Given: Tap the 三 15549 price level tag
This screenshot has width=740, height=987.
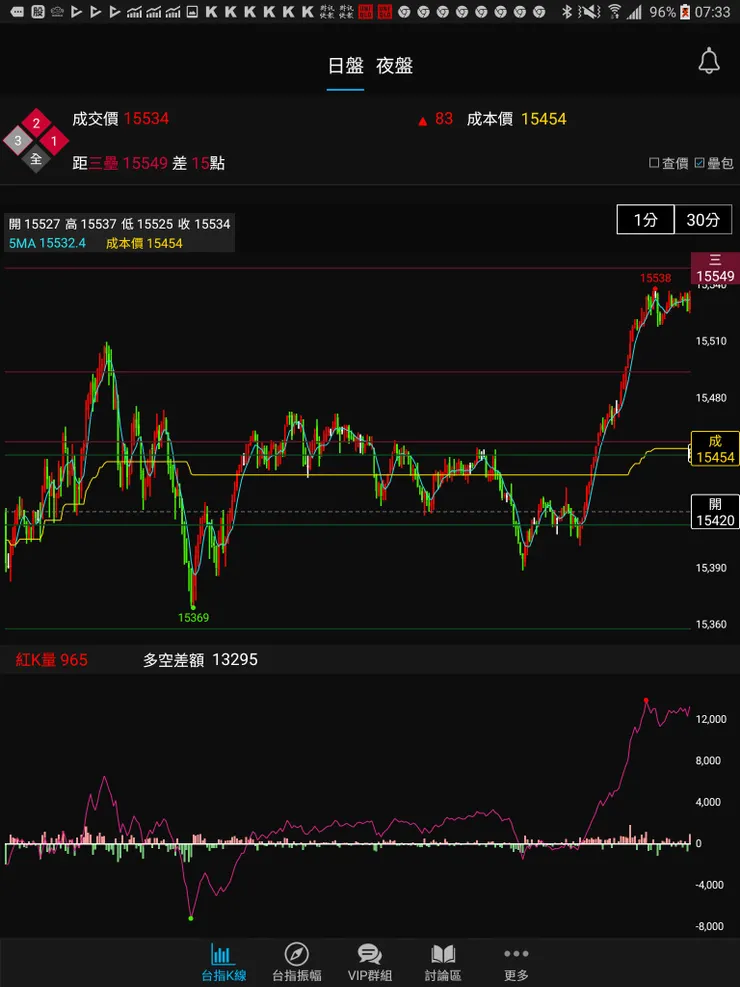Looking at the screenshot, I should click(x=715, y=269).
